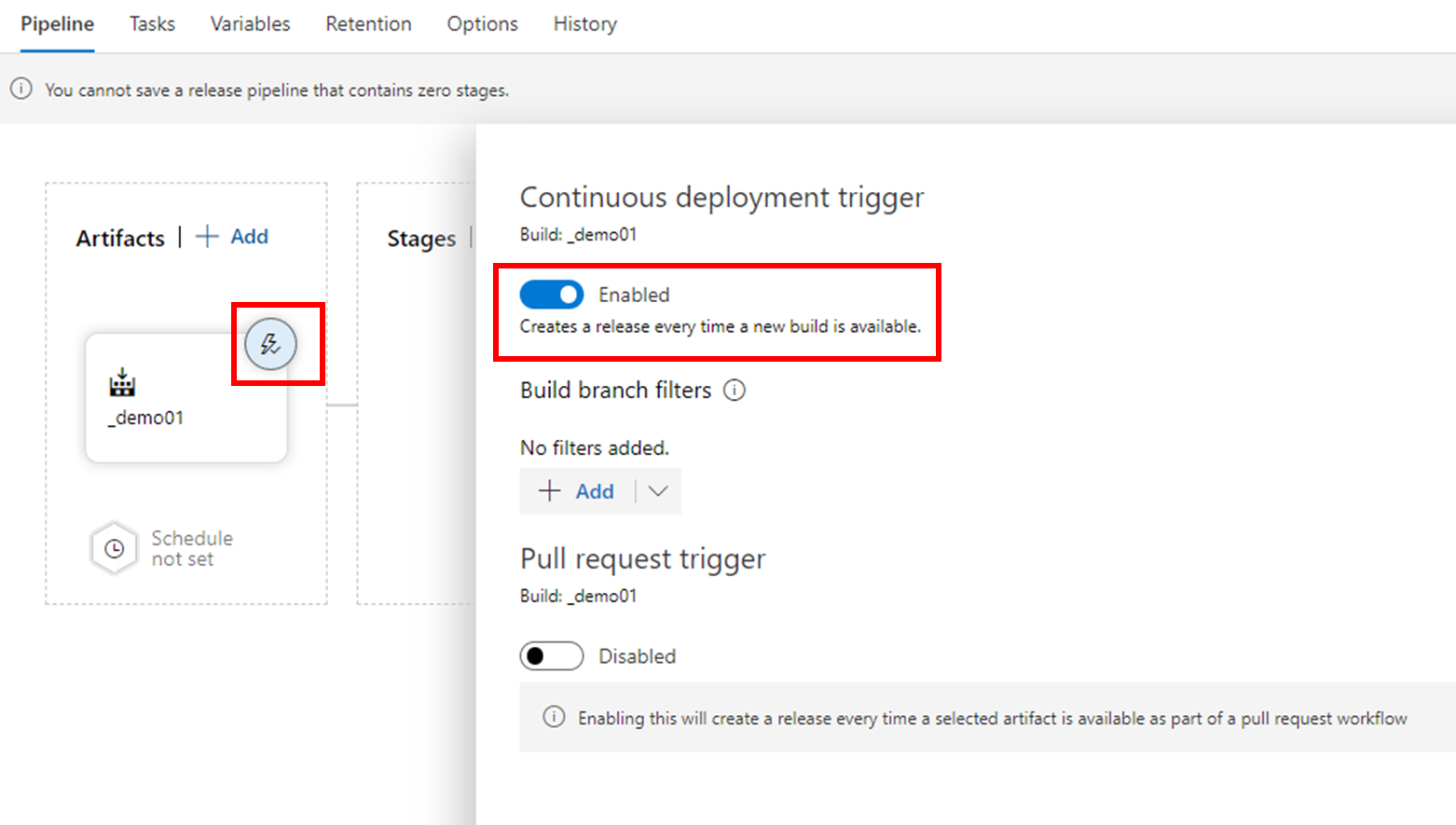This screenshot has width=1456, height=825.
Task: Add a build branch filter
Action: pos(578,491)
